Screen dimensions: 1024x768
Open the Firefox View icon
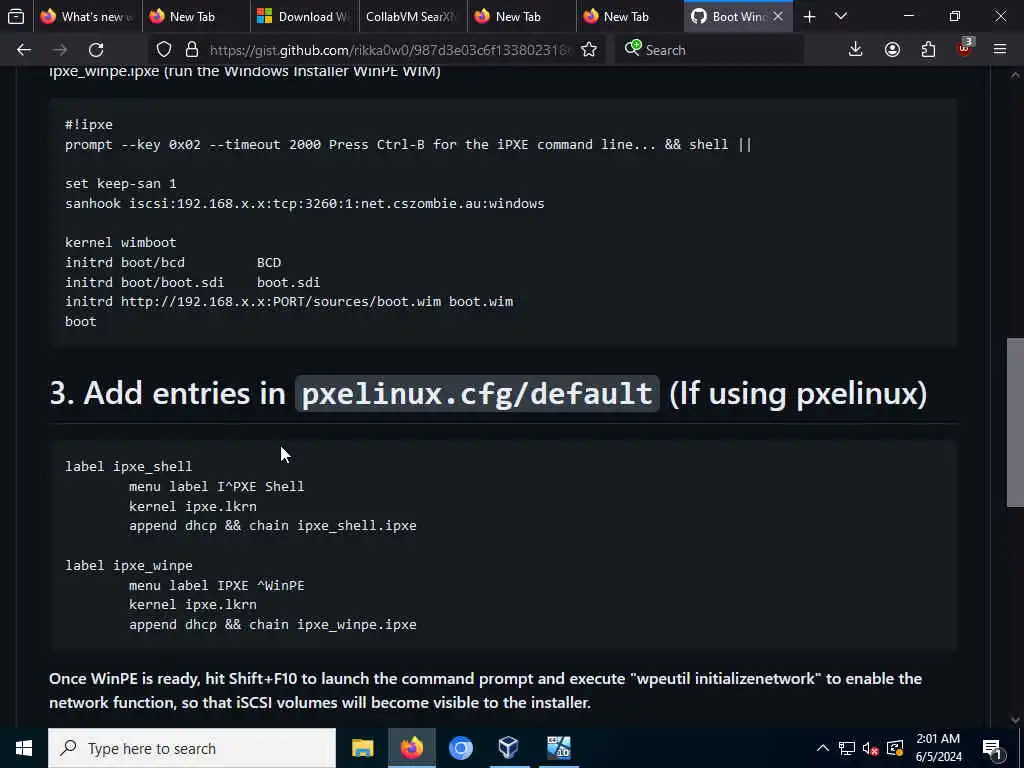click(16, 16)
